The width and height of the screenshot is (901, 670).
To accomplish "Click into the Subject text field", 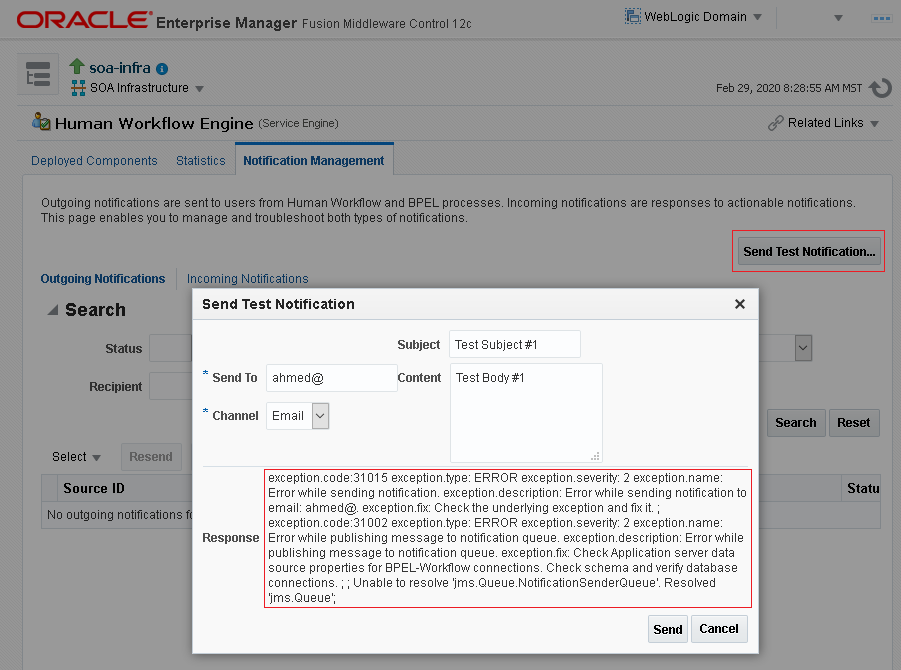I will click(x=514, y=344).
